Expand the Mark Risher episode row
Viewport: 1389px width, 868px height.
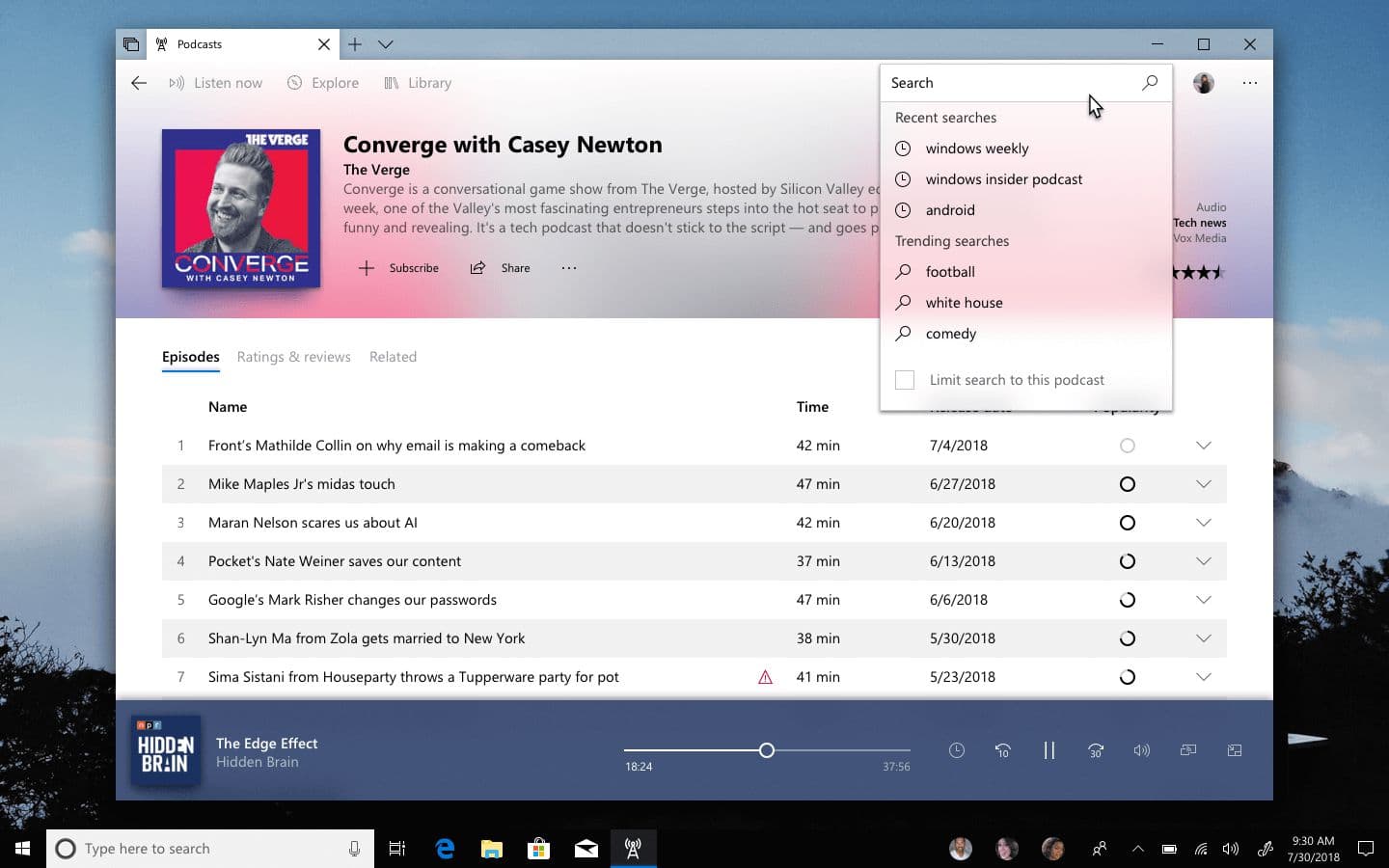[1204, 600]
